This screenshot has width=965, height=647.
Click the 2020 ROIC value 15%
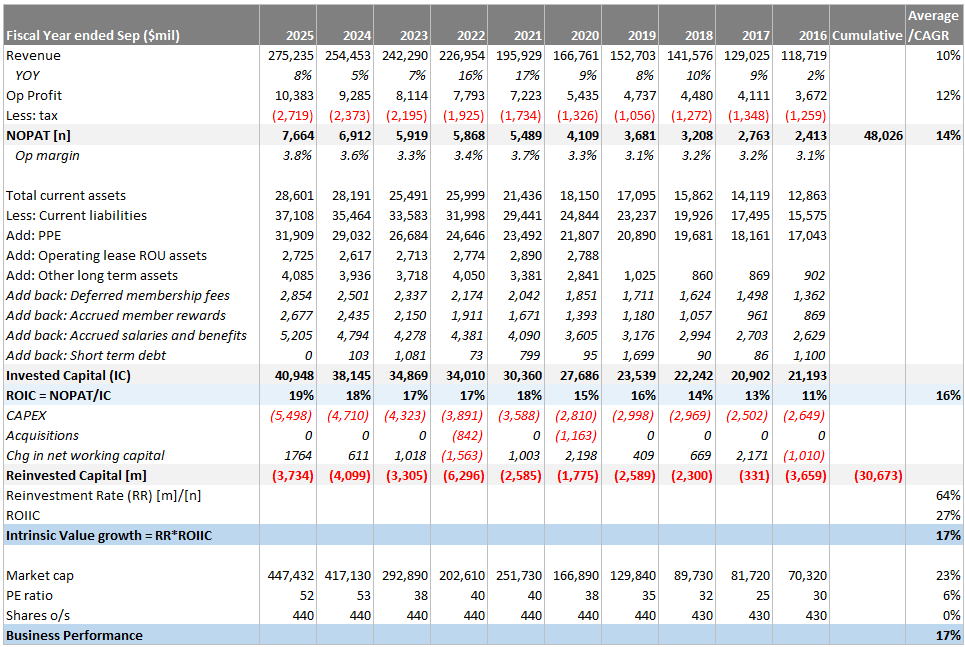586,395
